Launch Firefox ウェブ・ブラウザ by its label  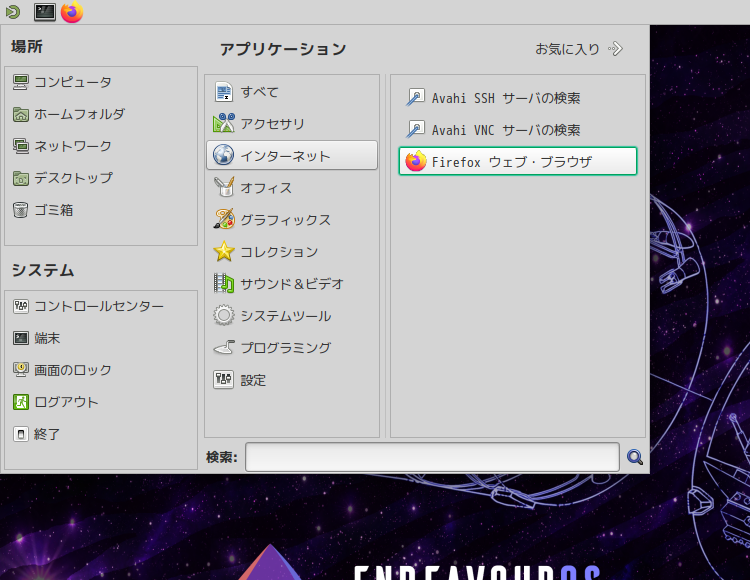(512, 162)
